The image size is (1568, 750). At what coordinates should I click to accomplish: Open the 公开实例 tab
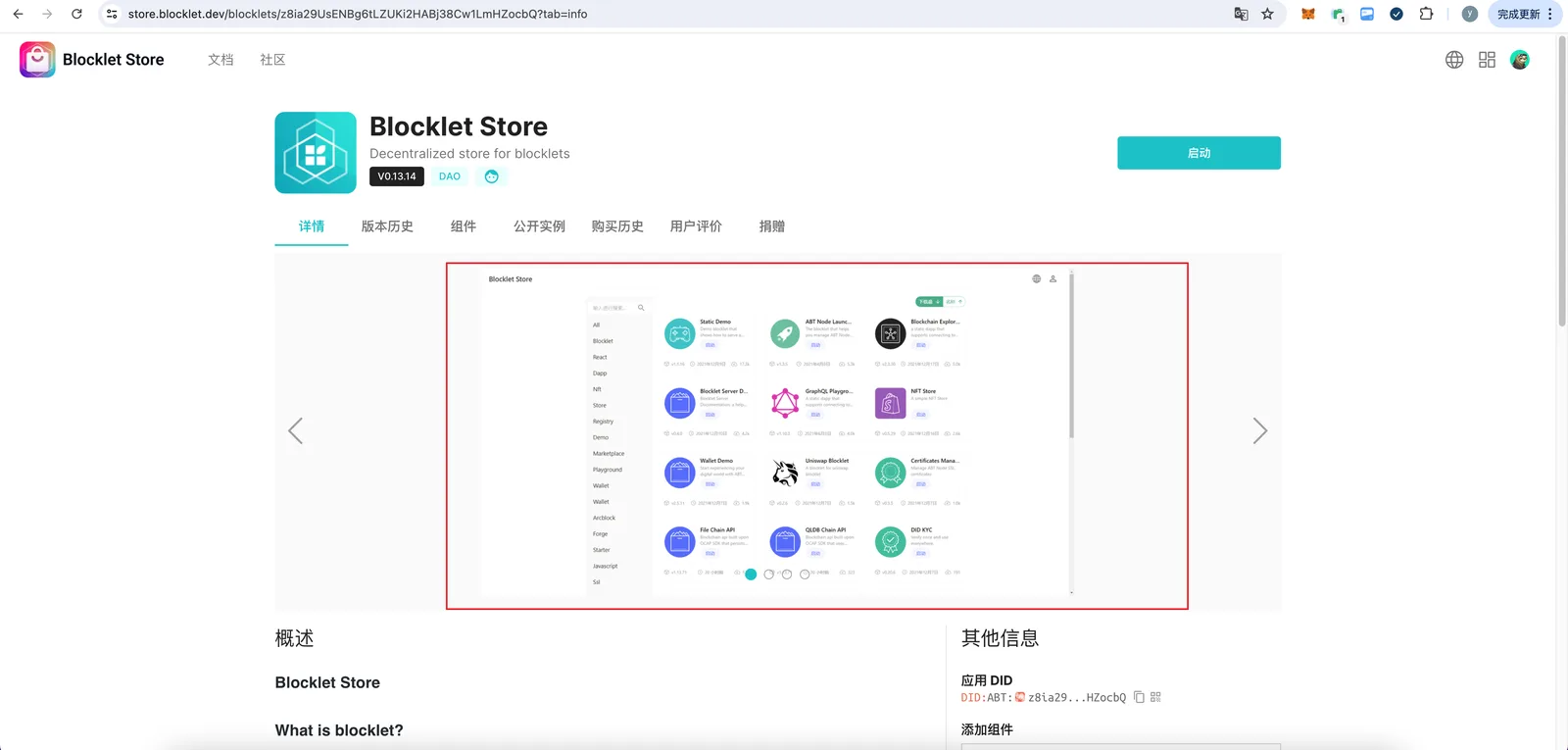(540, 226)
